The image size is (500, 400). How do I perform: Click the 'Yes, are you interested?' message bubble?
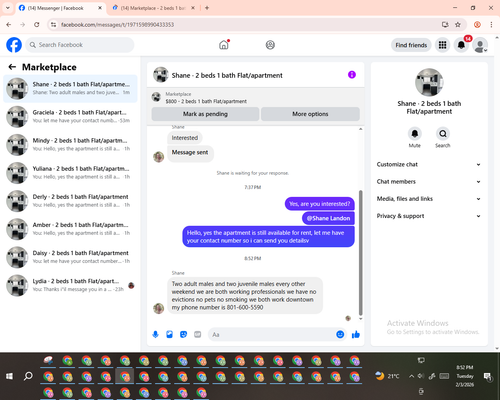point(319,204)
